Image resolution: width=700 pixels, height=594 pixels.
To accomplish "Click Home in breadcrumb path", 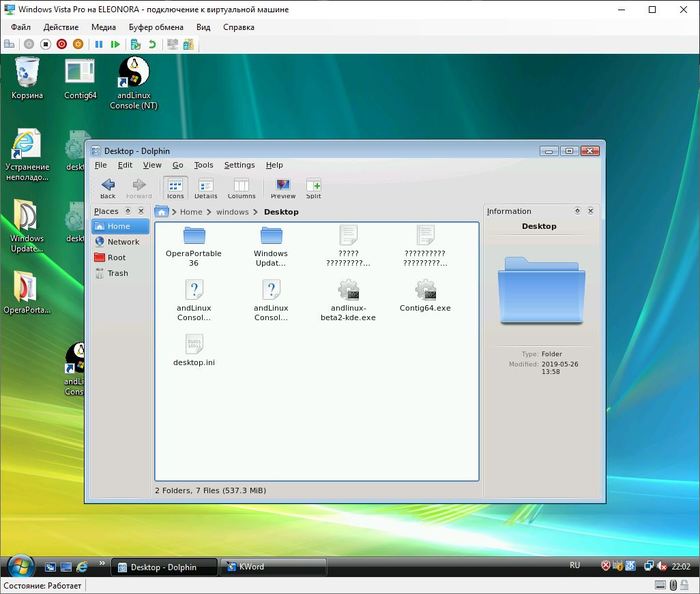I will (x=191, y=212).
